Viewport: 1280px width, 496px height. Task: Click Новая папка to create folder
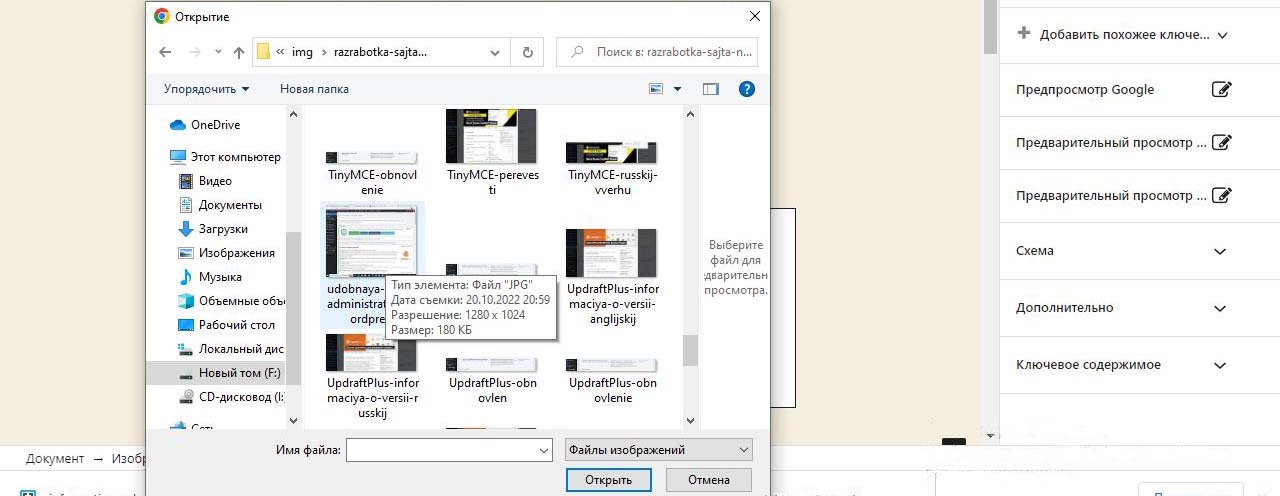coord(314,89)
